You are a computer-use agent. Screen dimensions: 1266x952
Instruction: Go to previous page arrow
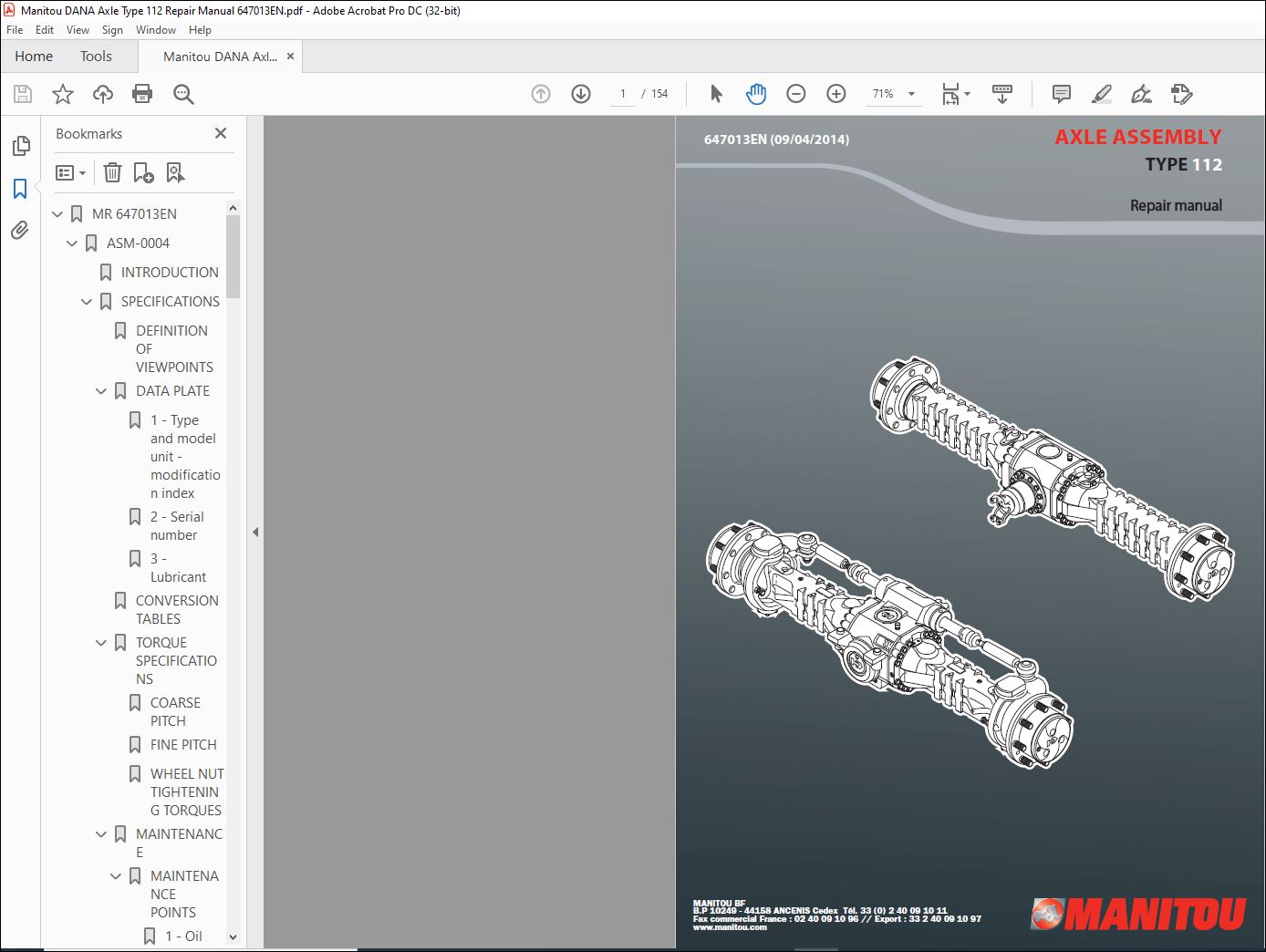(541, 94)
